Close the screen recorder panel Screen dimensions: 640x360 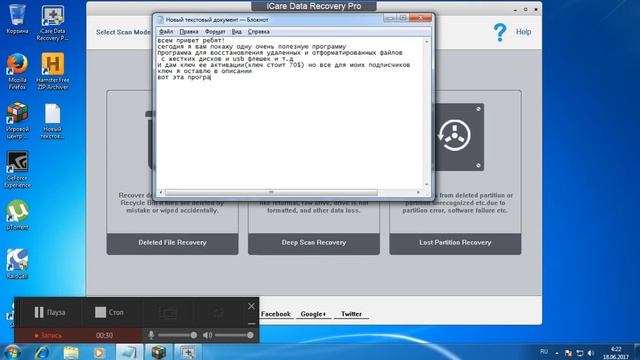251,306
